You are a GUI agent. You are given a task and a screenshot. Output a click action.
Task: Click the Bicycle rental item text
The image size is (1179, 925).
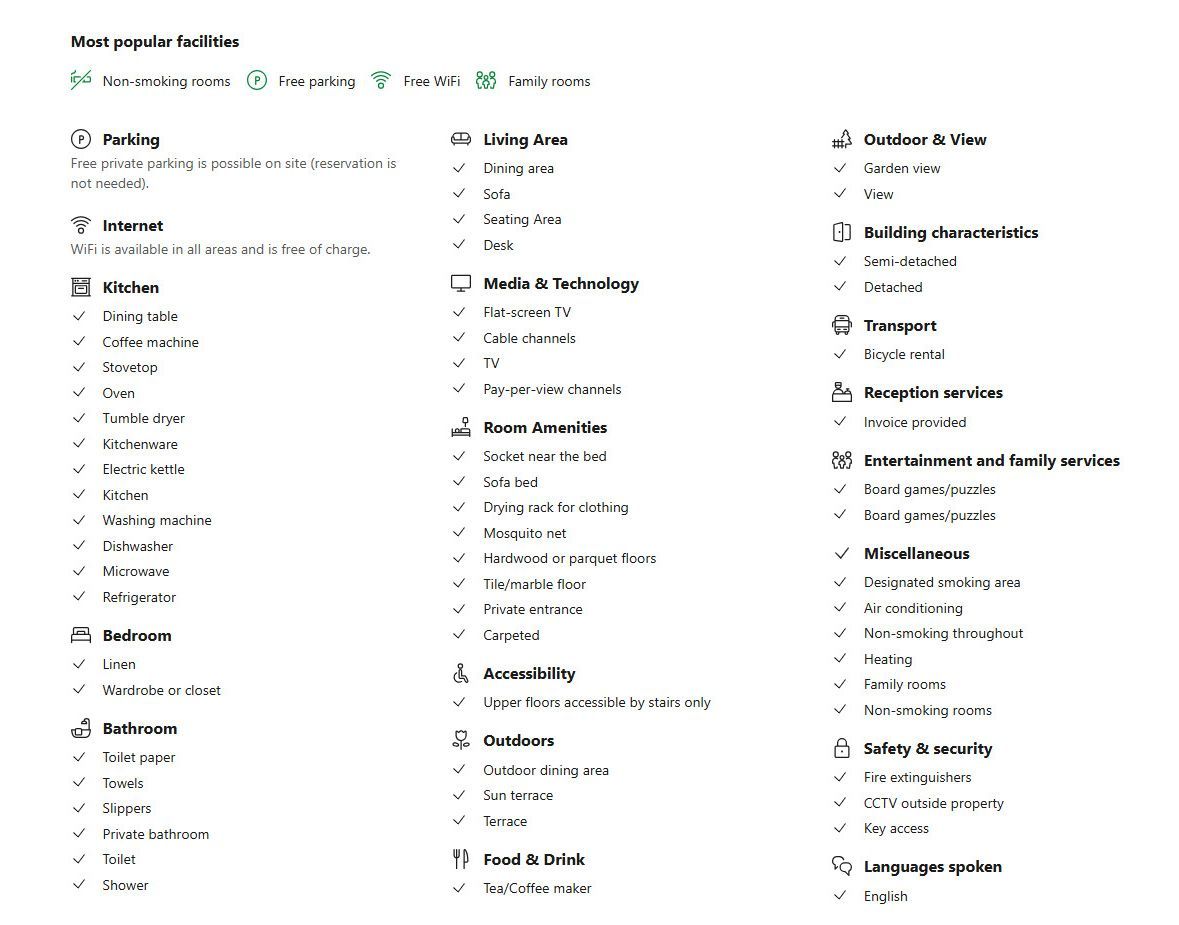(x=904, y=354)
